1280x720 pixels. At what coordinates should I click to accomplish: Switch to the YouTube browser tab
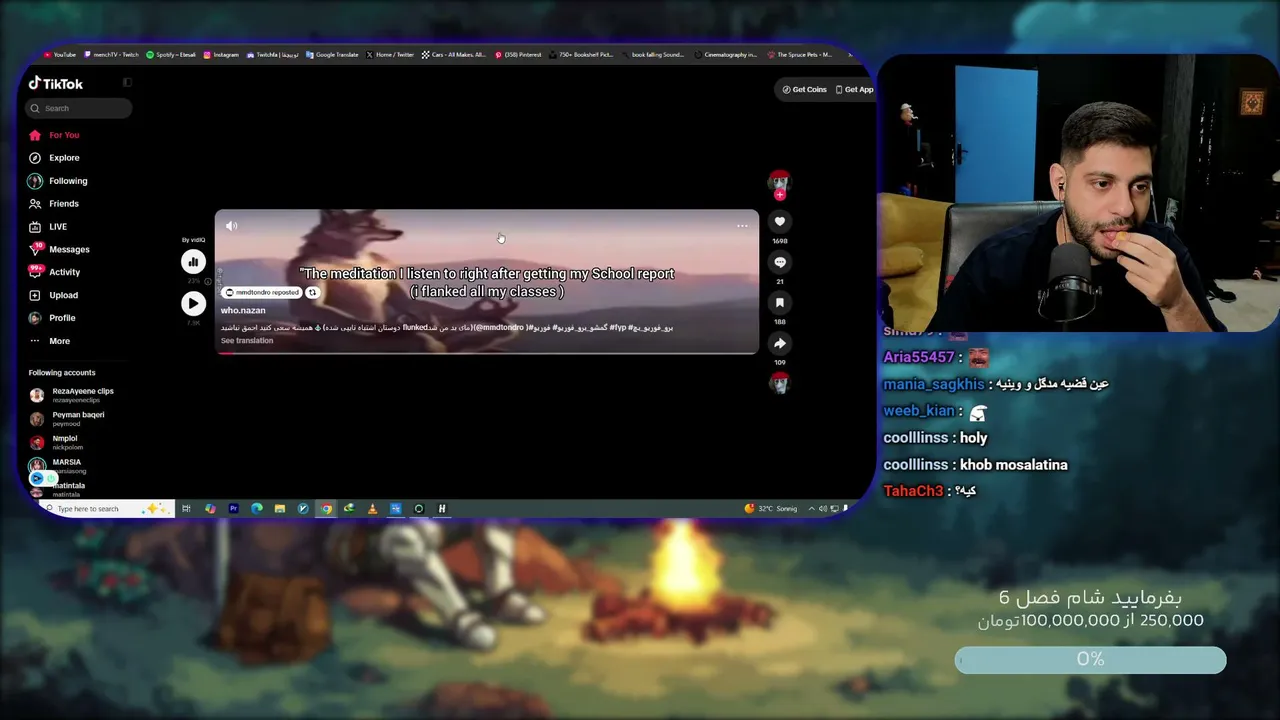(x=60, y=55)
